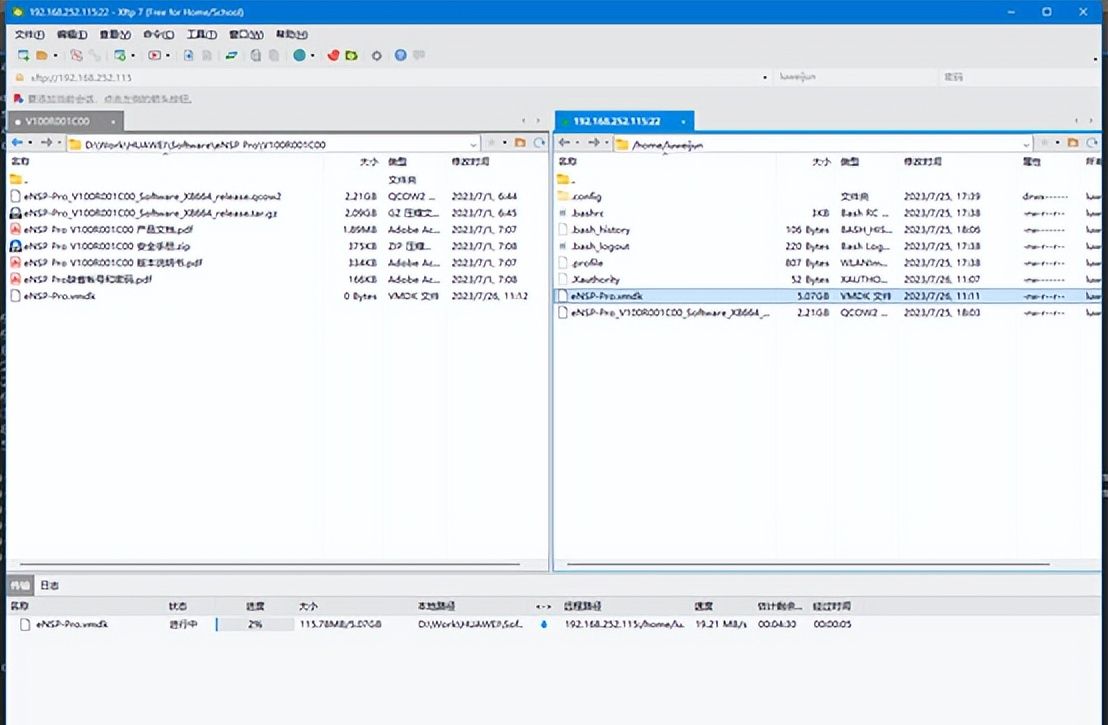The image size is (1108, 725).
Task: Select the 192.168.252.115:22 remote tab
Action: click(617, 121)
